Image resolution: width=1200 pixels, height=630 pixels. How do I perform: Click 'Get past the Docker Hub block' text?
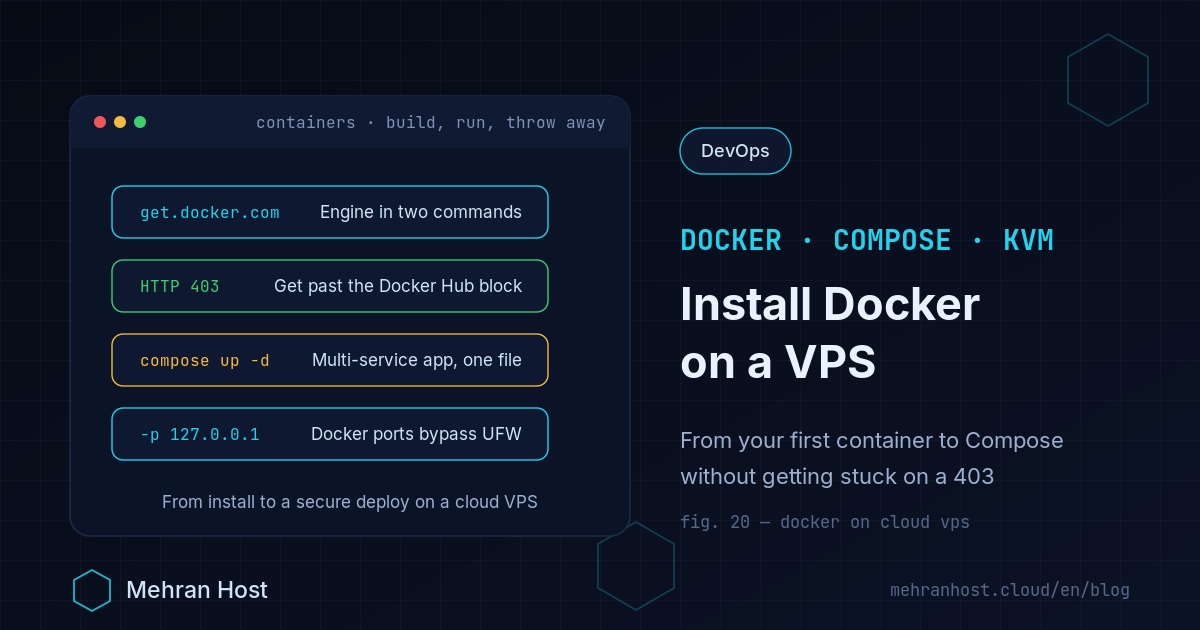(x=398, y=286)
